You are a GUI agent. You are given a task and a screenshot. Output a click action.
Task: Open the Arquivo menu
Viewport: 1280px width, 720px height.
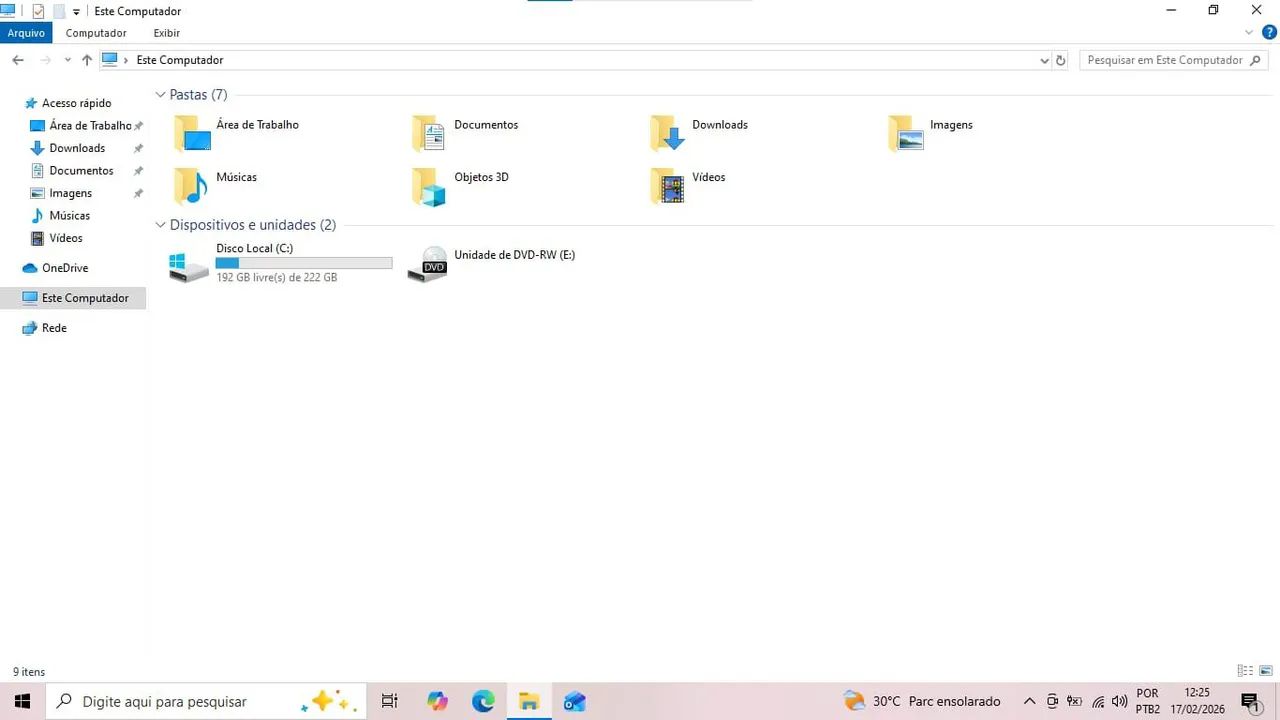26,32
